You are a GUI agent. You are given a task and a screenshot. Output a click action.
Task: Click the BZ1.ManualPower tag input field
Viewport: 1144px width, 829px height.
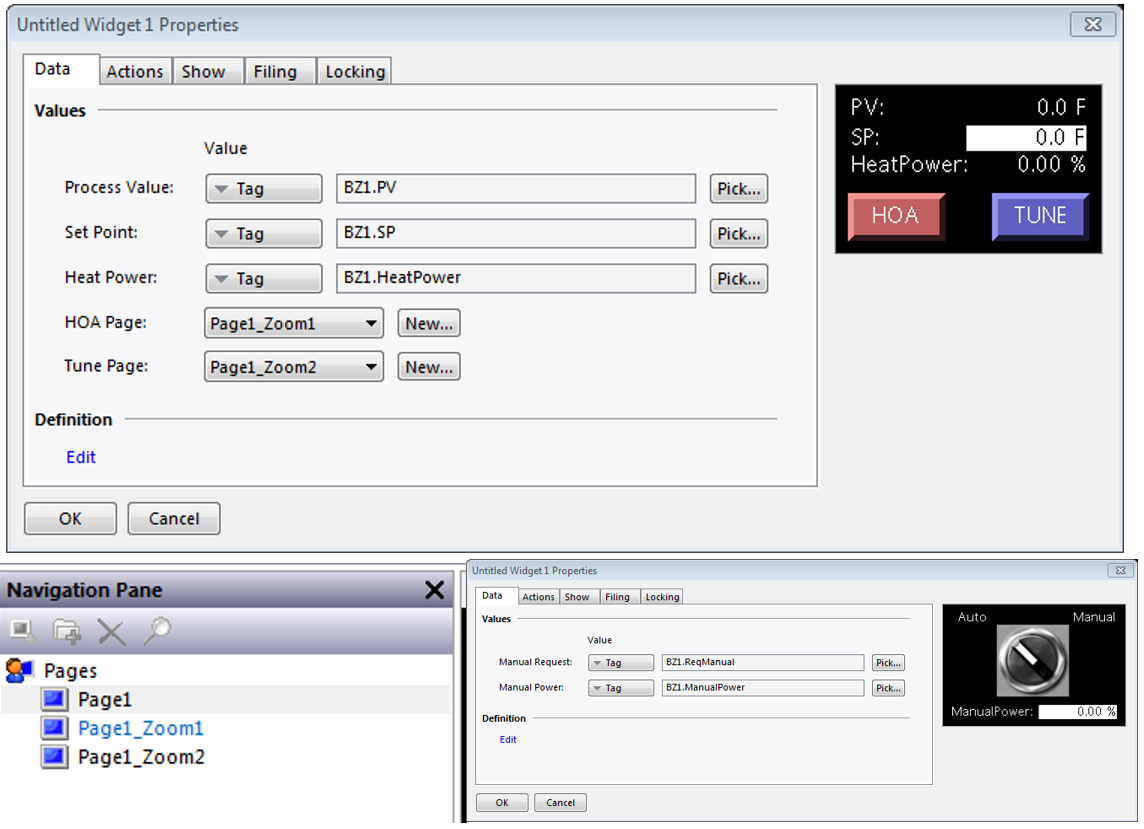(x=762, y=688)
